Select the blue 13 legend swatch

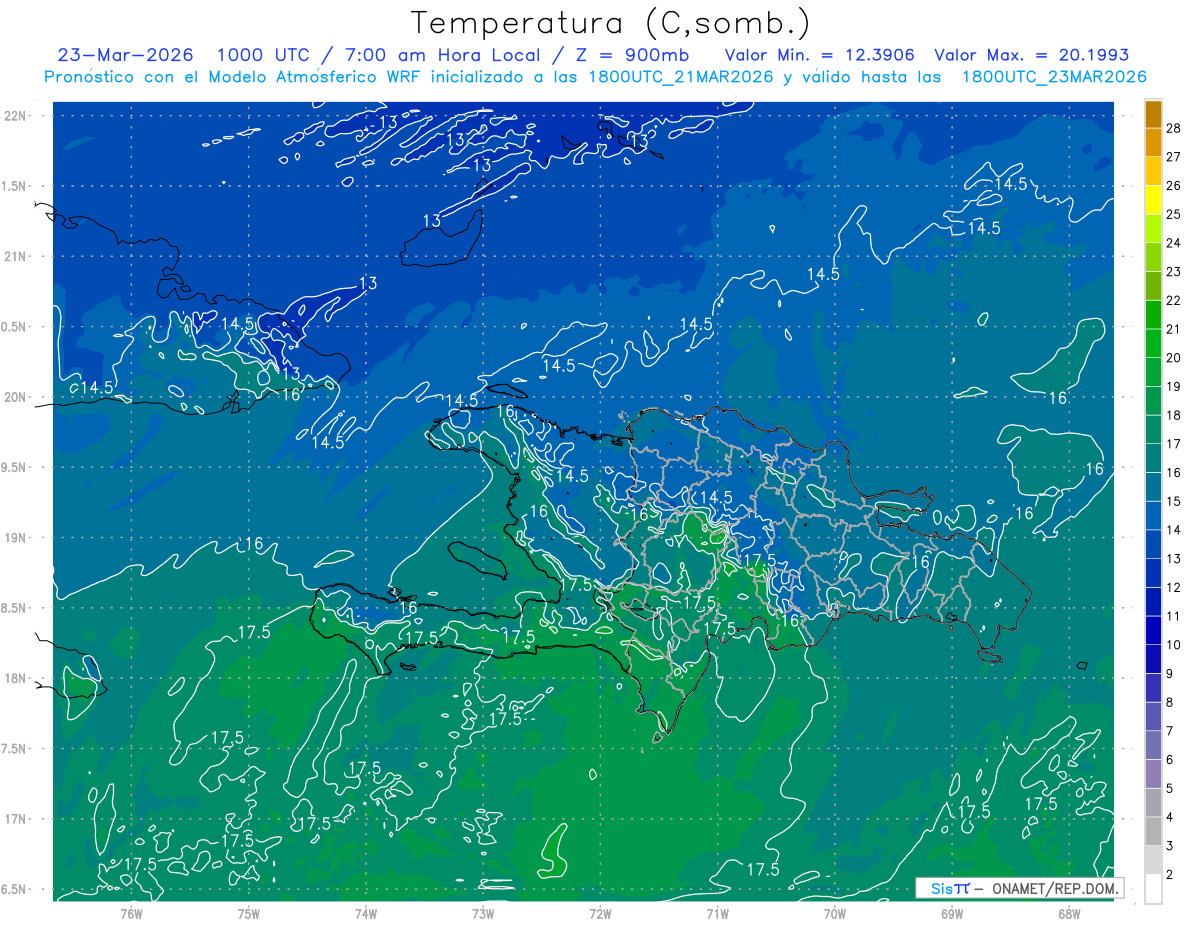[x=1153, y=546]
